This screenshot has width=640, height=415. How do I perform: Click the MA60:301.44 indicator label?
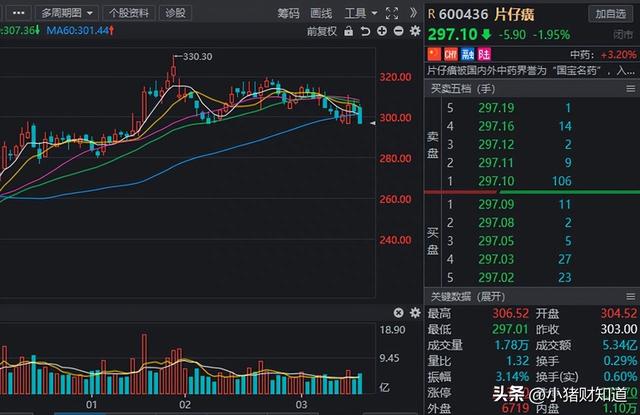point(80,30)
